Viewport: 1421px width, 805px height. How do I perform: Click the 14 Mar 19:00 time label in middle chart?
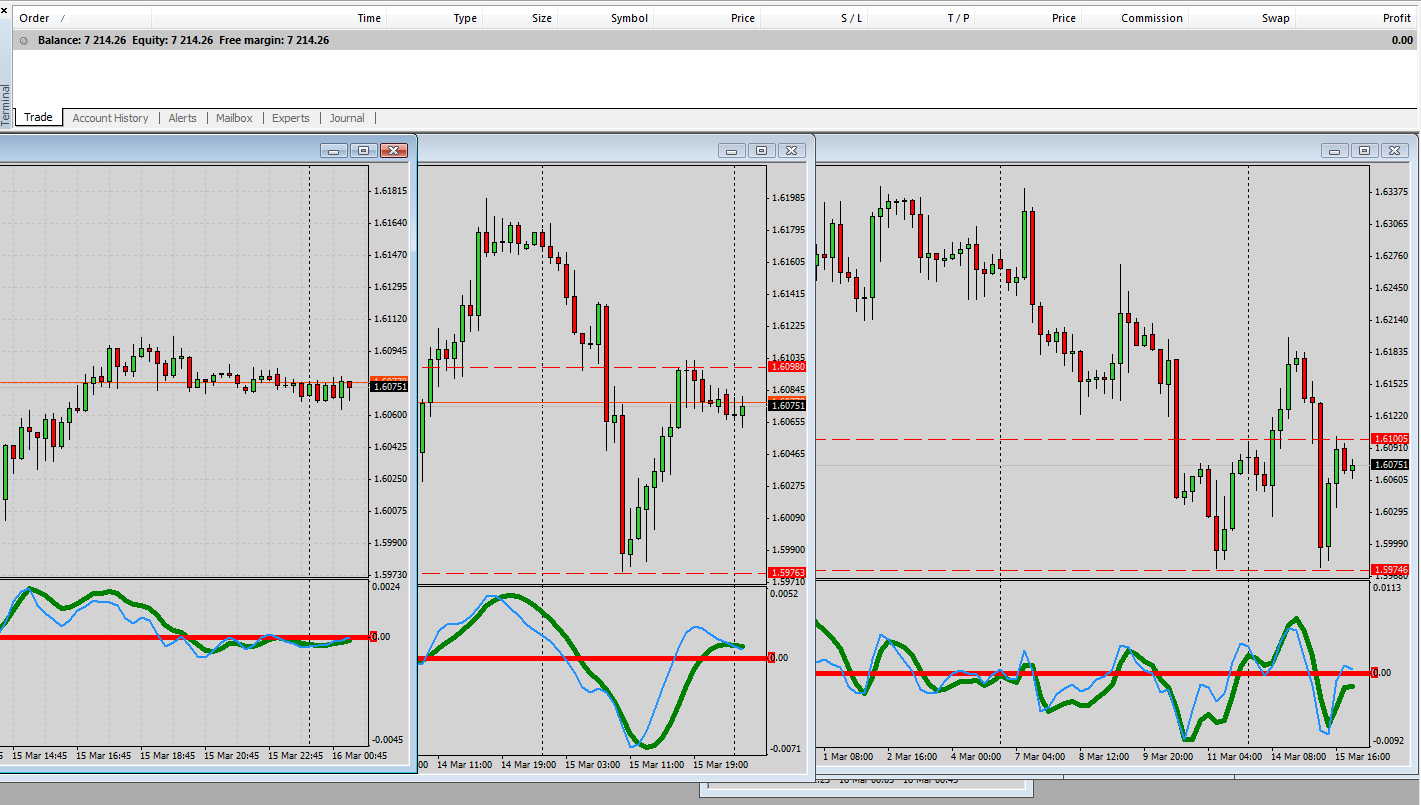(530, 764)
